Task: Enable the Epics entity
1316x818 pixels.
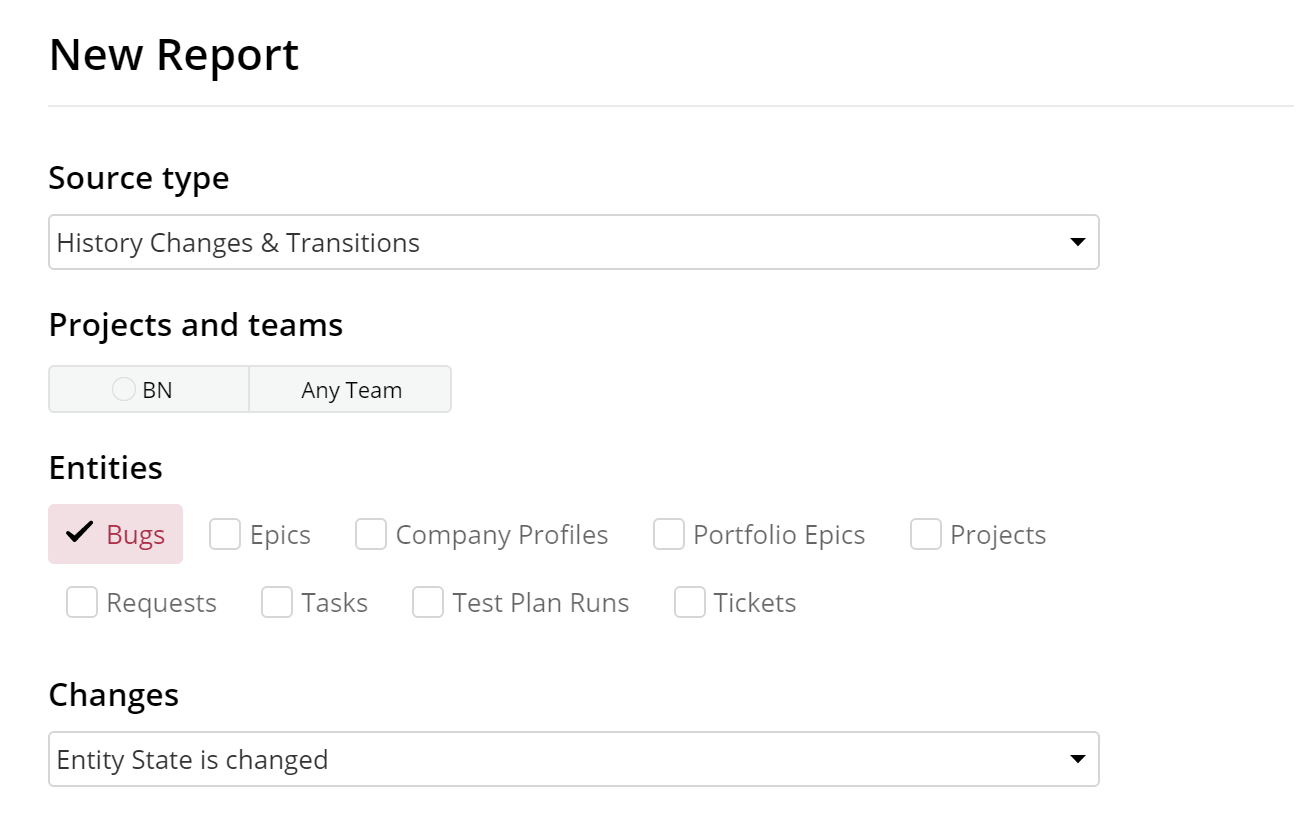Action: pos(224,534)
